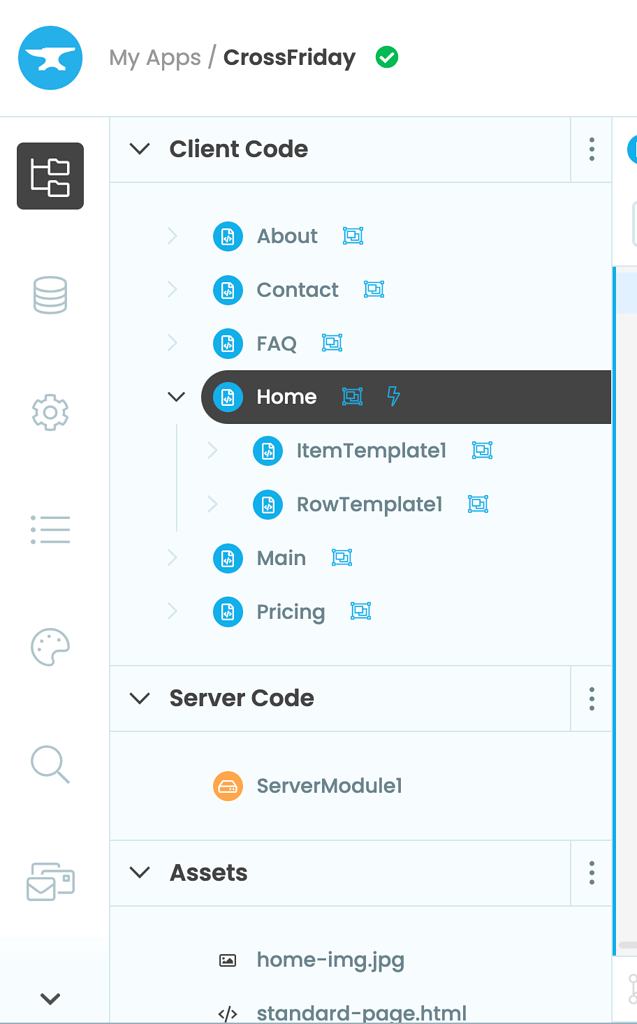Click the Anvil logo in the header
The image size is (637, 1024).
pos(50,58)
